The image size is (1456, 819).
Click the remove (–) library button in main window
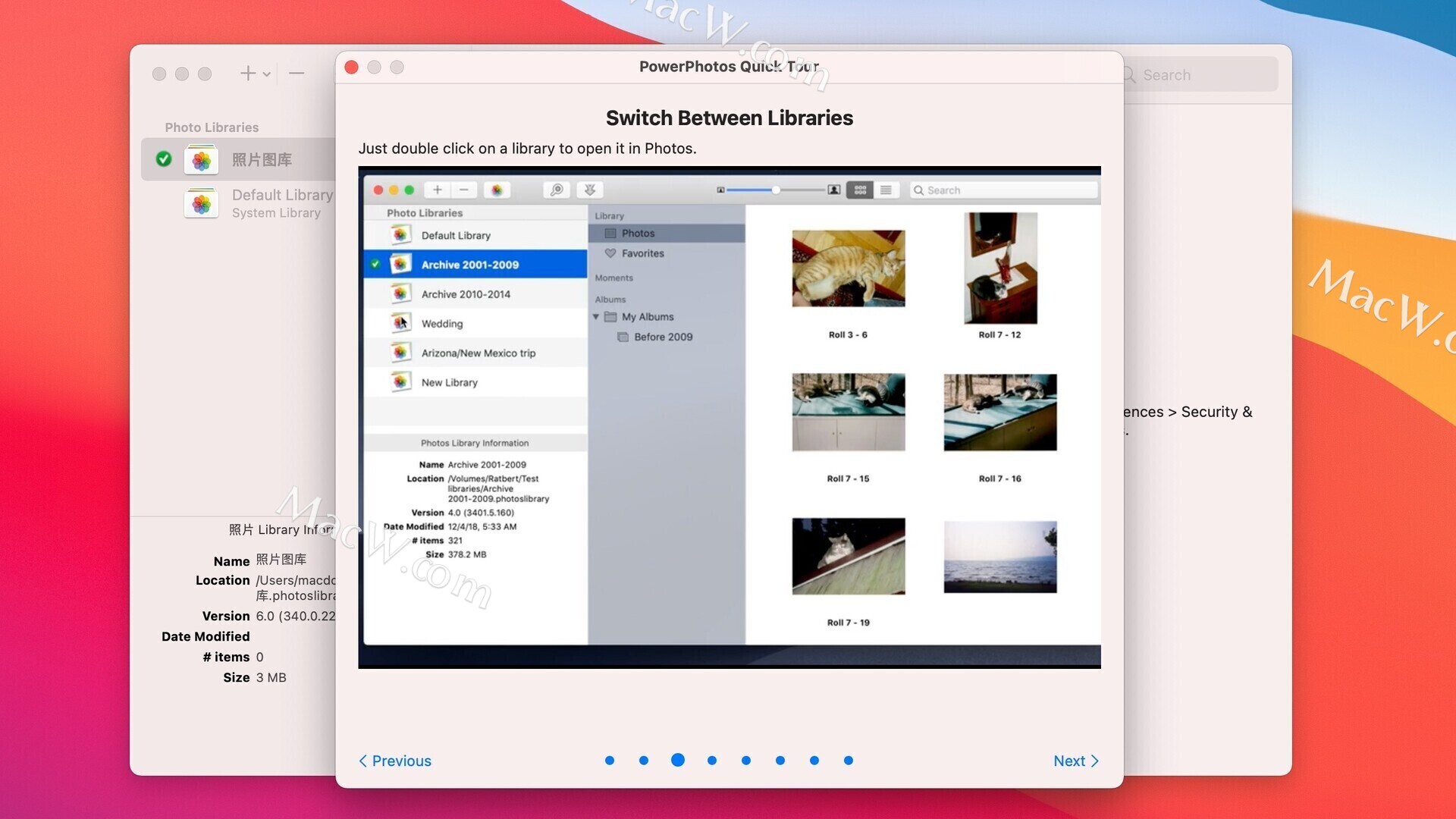[297, 74]
